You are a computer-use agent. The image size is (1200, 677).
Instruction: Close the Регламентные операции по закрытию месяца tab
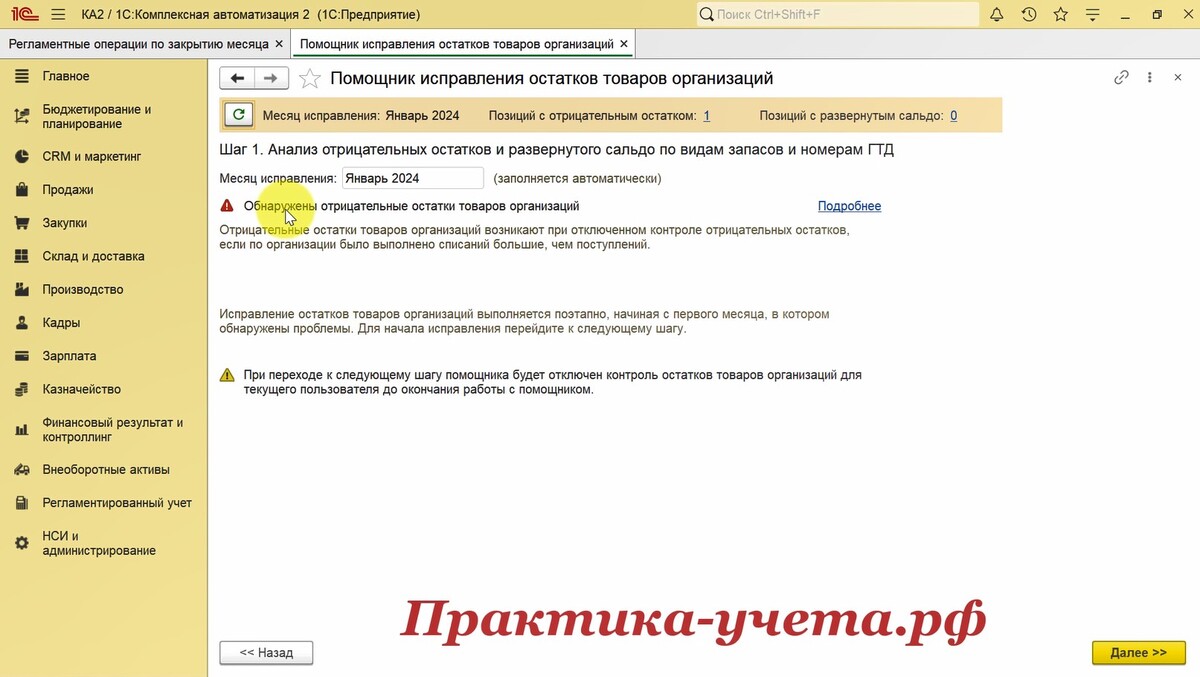[279, 44]
